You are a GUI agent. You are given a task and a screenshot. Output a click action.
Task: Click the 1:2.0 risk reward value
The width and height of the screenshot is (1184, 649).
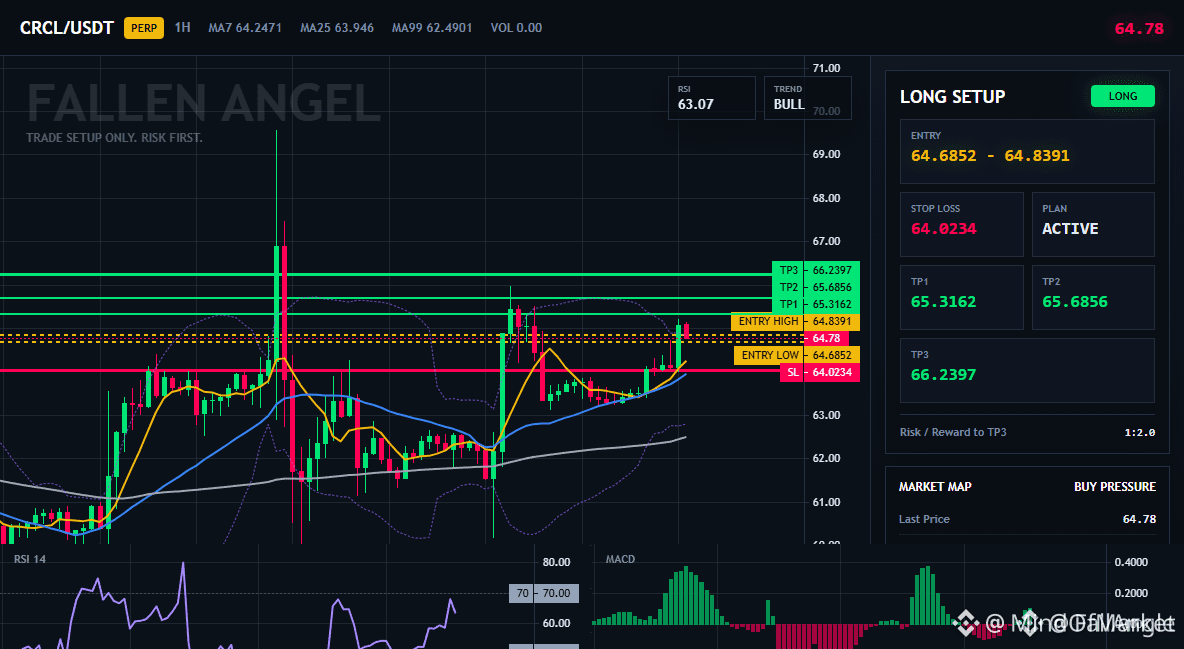(1139, 432)
